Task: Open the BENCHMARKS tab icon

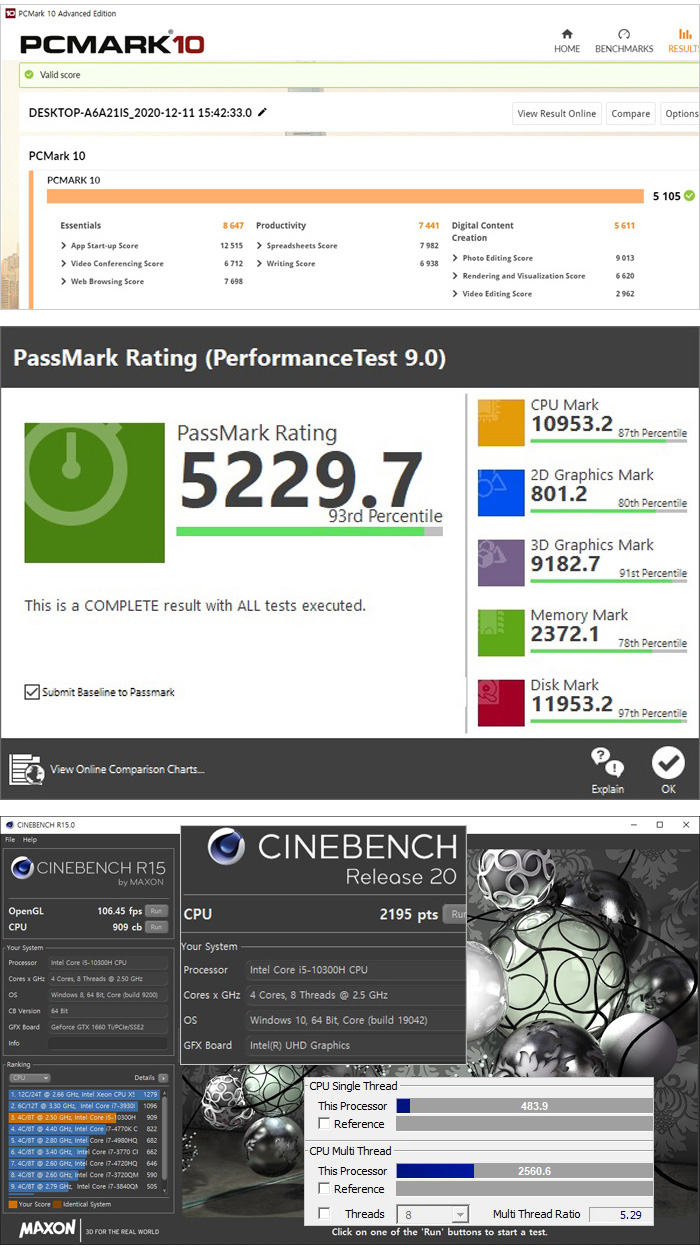Action: click(624, 34)
